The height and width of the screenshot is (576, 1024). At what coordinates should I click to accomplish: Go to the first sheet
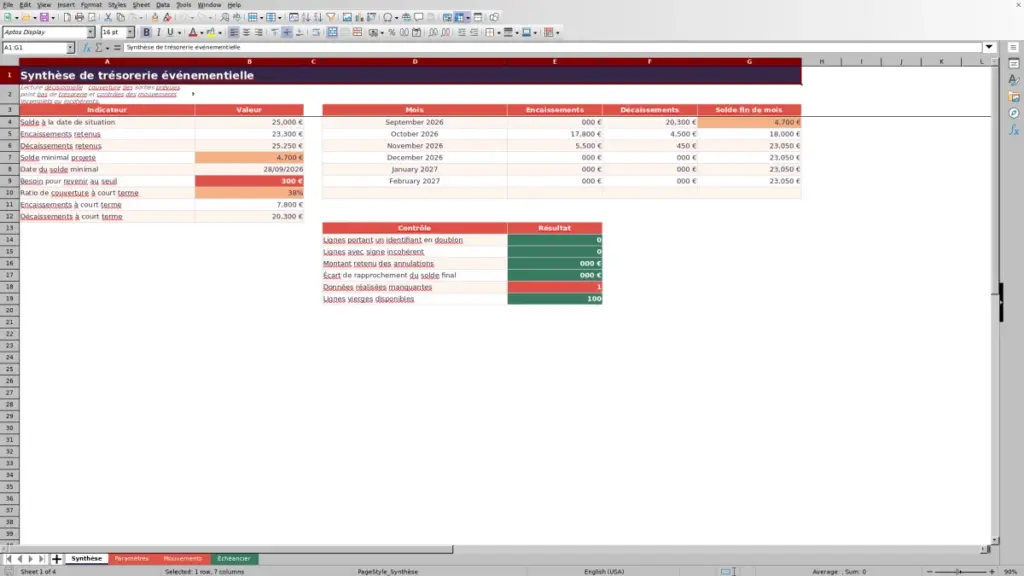click(x=8, y=558)
